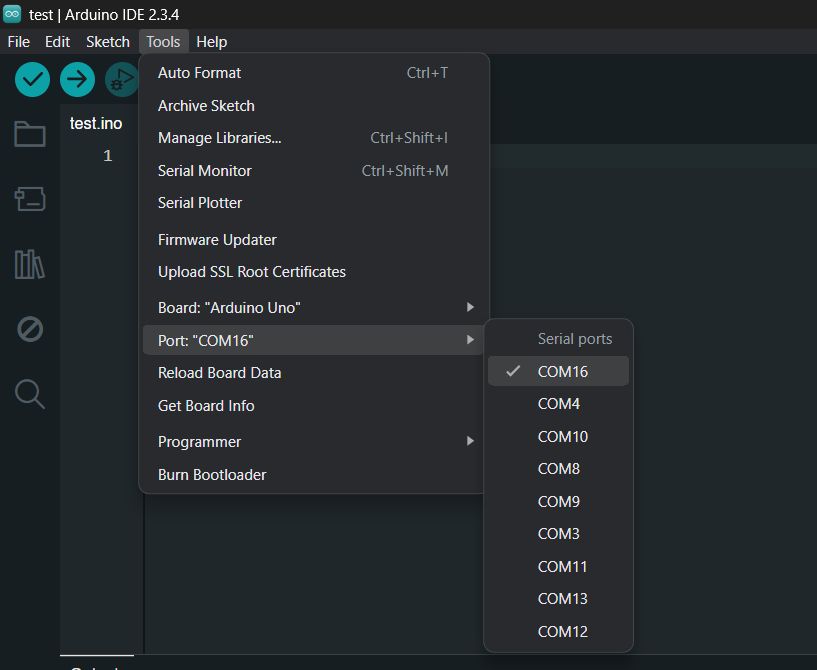Click line number 1 in editor gutter
Viewport: 817px width, 670px height.
point(107,156)
